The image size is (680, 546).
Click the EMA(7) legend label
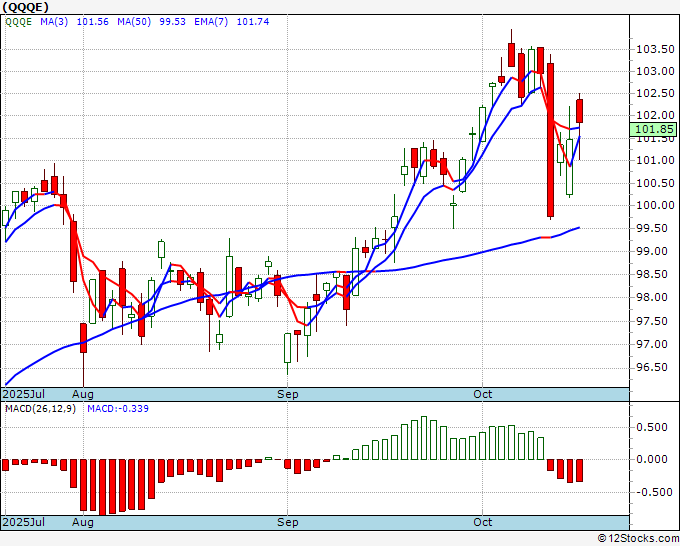(x=211, y=22)
